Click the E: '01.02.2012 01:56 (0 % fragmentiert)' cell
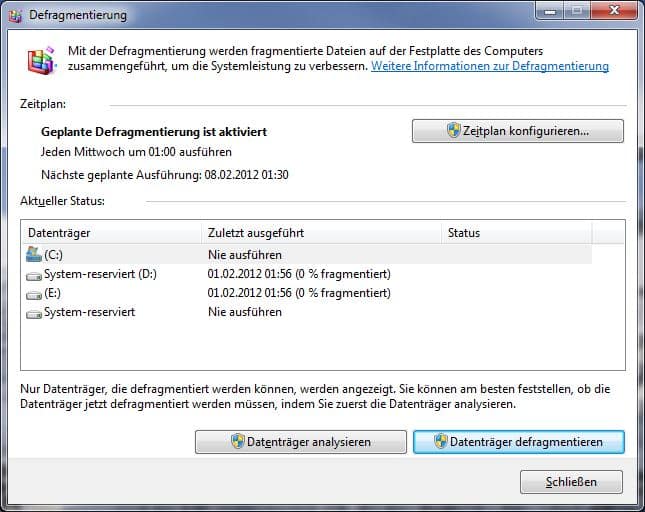The image size is (645, 512). click(299, 293)
